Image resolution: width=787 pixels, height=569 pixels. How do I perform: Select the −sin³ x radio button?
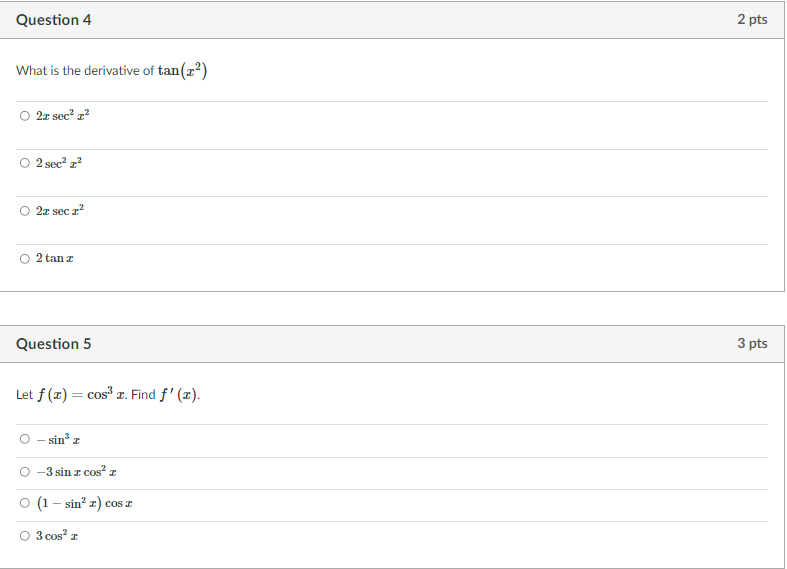(25, 439)
